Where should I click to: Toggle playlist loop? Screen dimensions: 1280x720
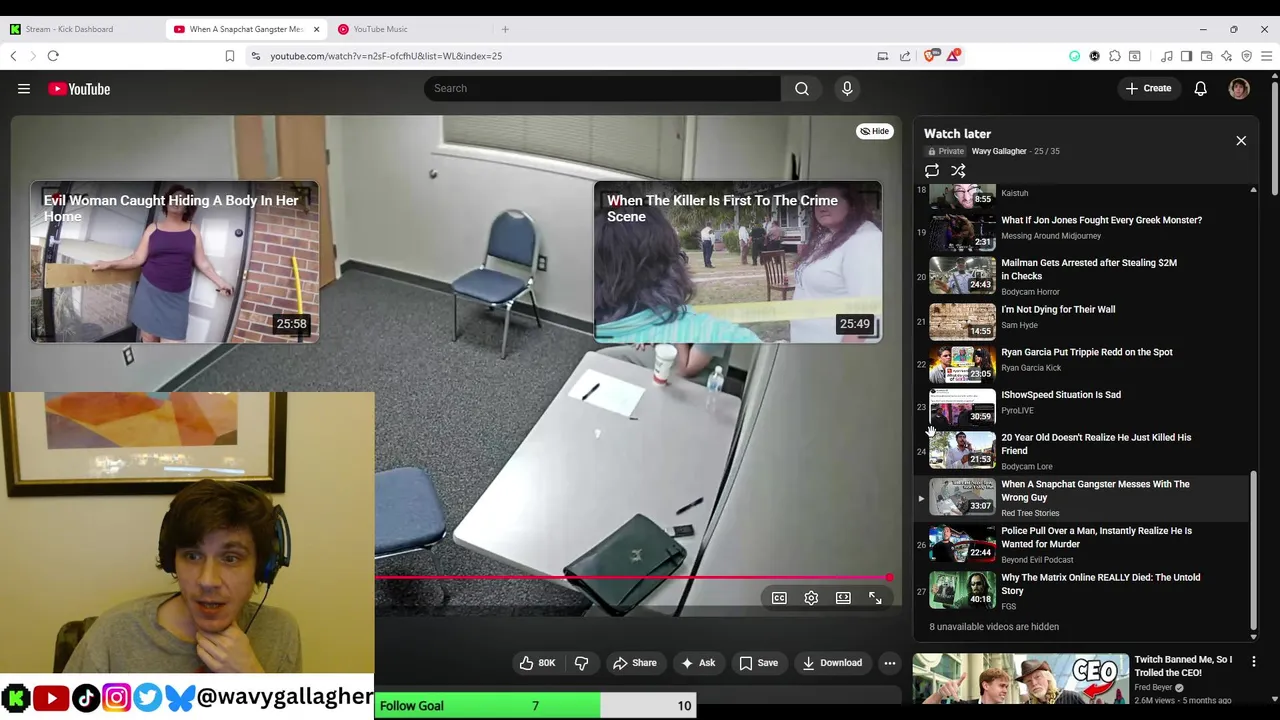click(932, 171)
